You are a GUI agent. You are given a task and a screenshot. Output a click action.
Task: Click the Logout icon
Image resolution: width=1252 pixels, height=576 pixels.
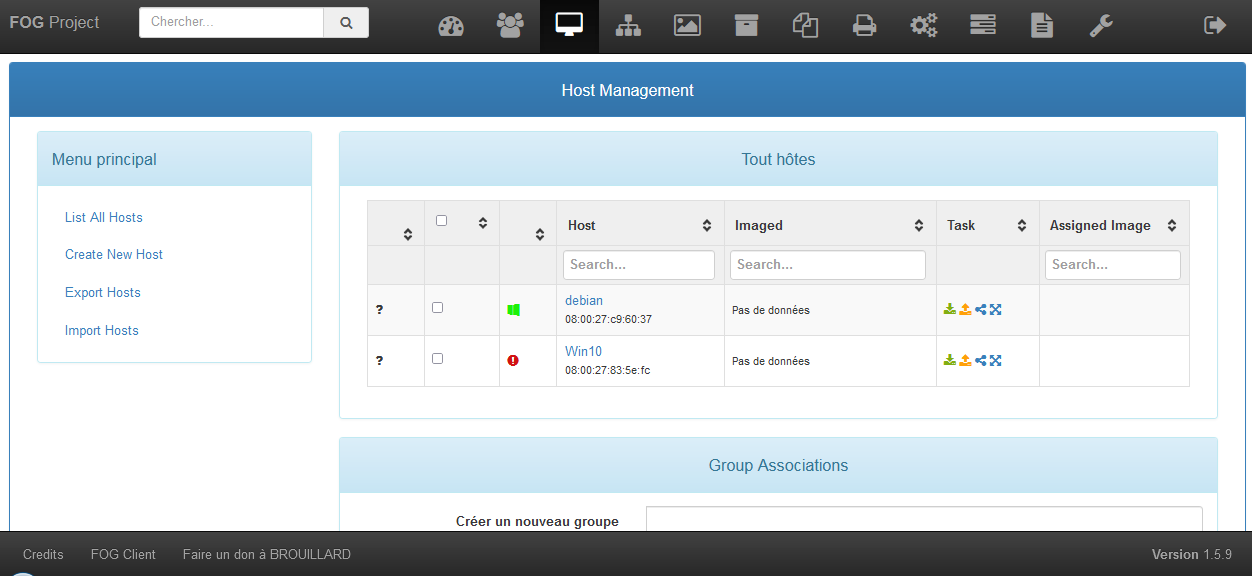pos(1215,26)
